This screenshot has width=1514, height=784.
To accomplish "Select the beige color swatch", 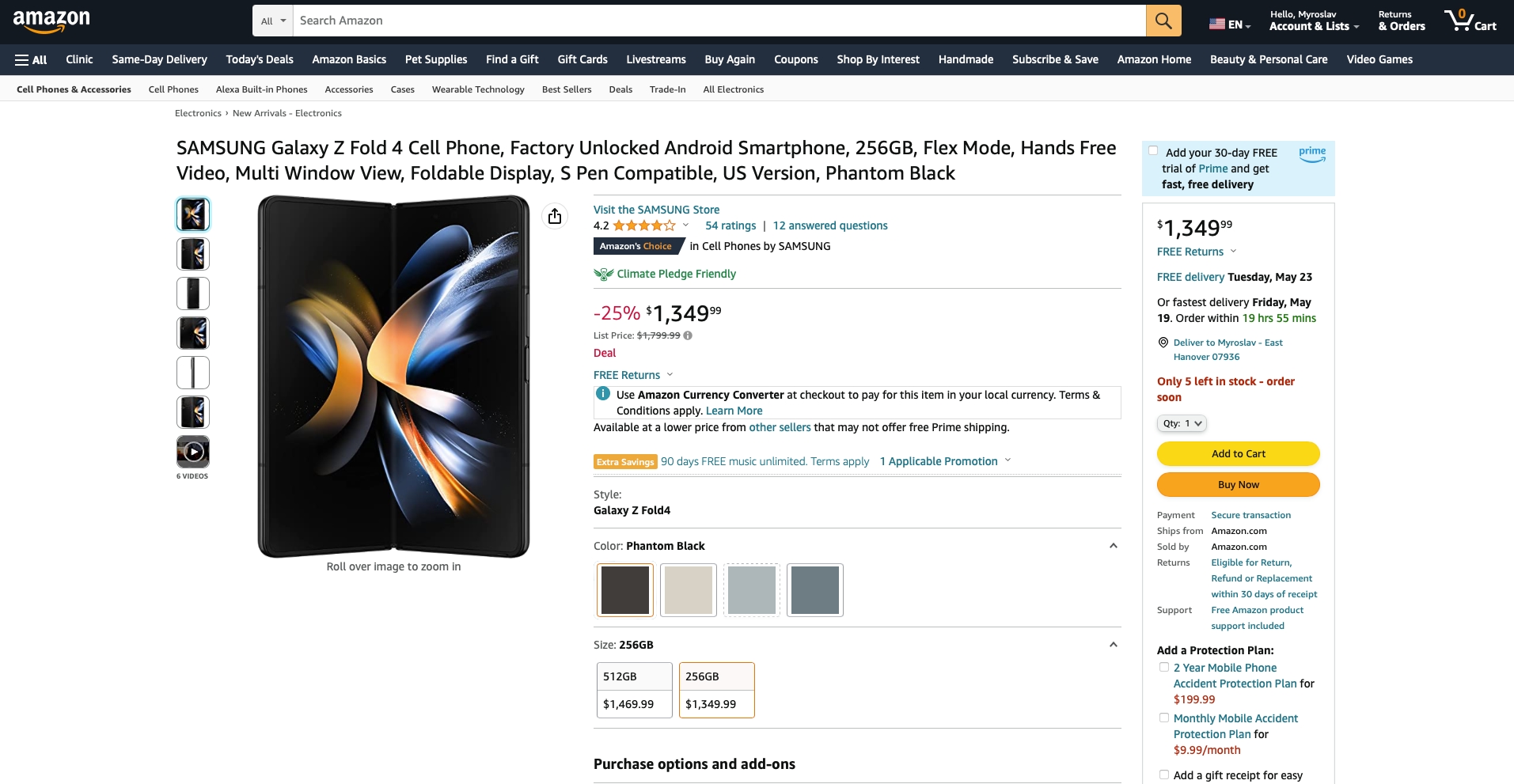I will click(x=689, y=590).
